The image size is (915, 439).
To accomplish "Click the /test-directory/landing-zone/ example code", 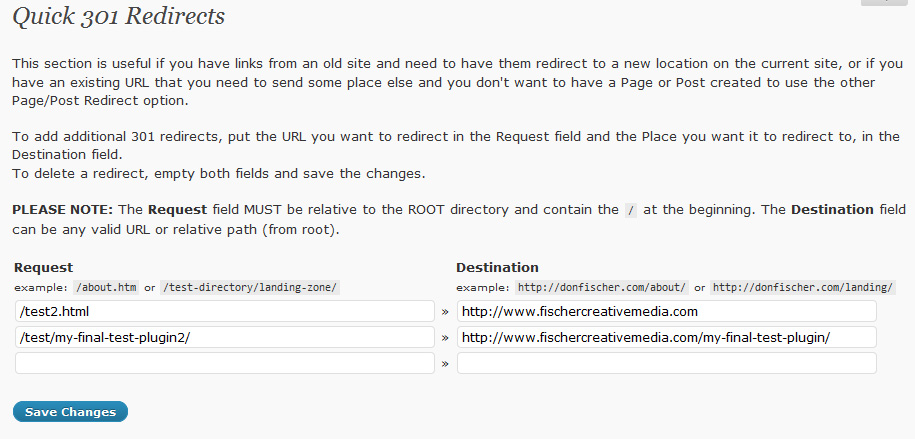I will click(x=250, y=288).
